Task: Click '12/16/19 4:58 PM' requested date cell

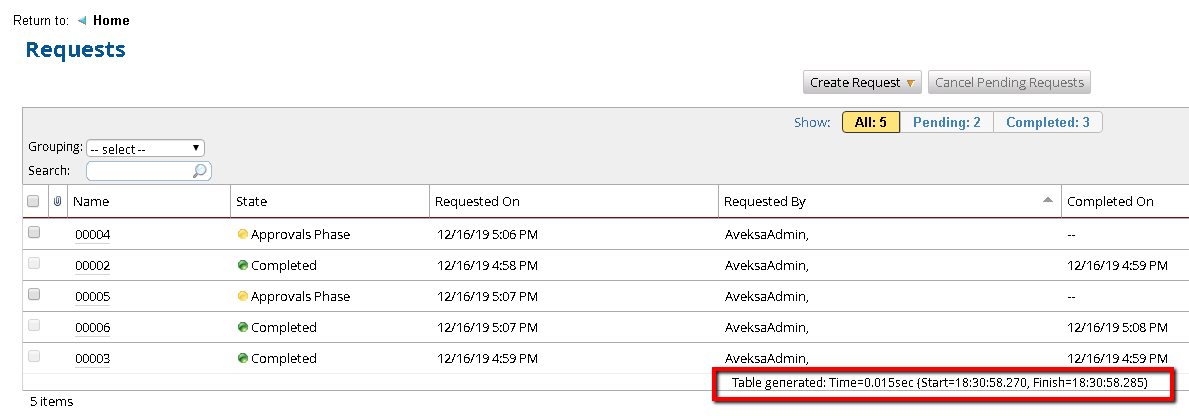Action: coord(488,266)
